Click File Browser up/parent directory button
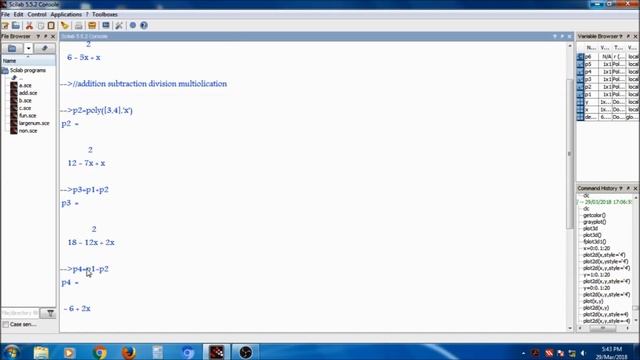 pos(44,49)
